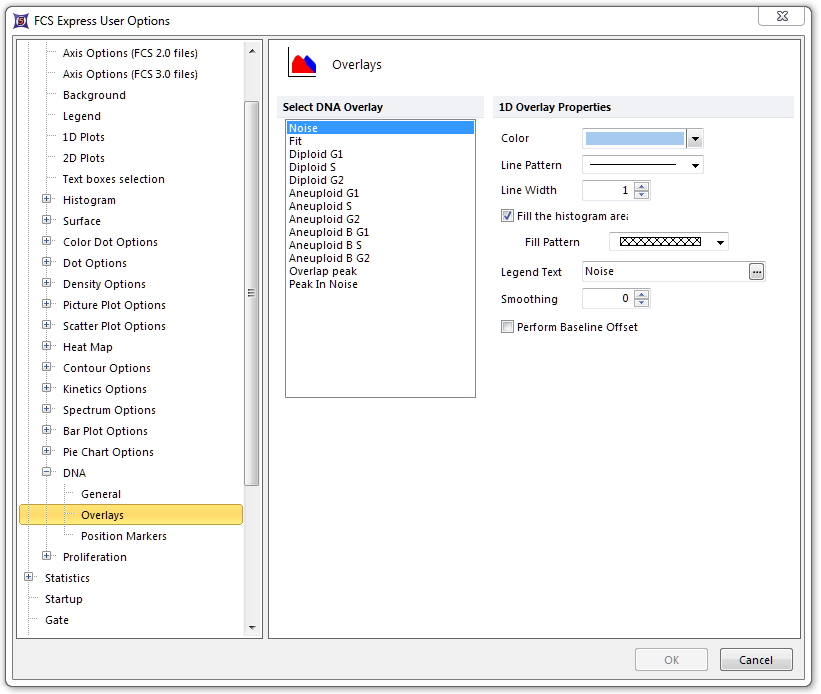The height and width of the screenshot is (694, 821).
Task: Select Position Markers in the tree
Action: [x=123, y=536]
